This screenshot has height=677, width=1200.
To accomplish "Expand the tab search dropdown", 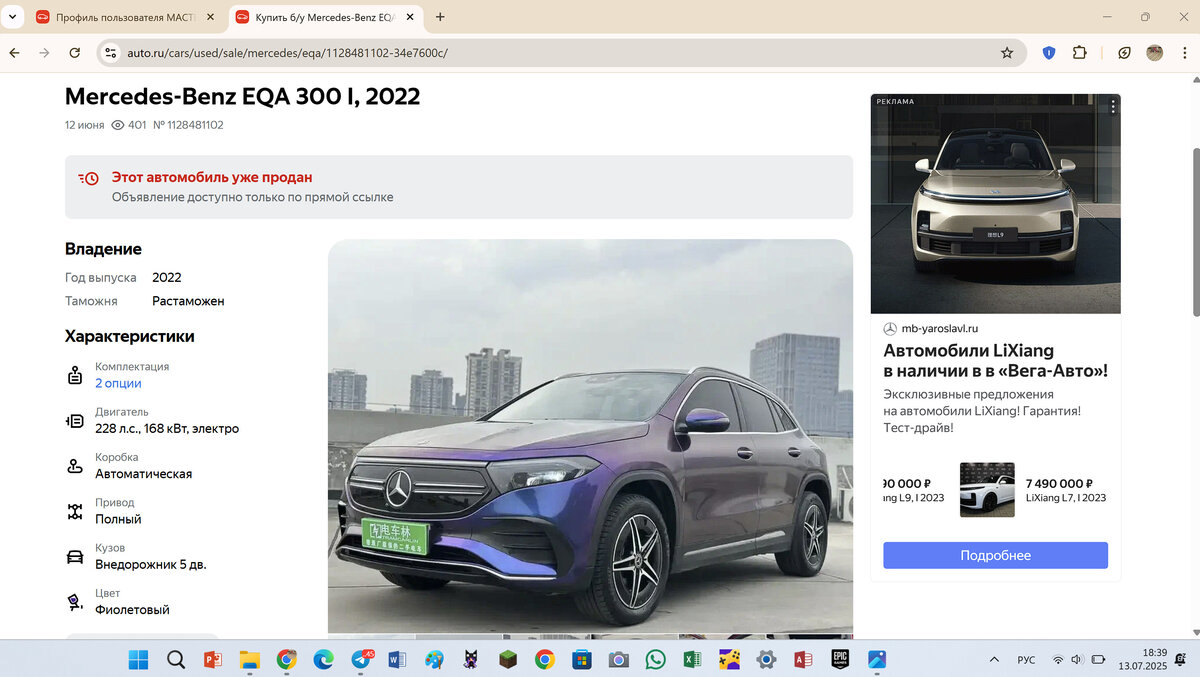I will pos(11,17).
